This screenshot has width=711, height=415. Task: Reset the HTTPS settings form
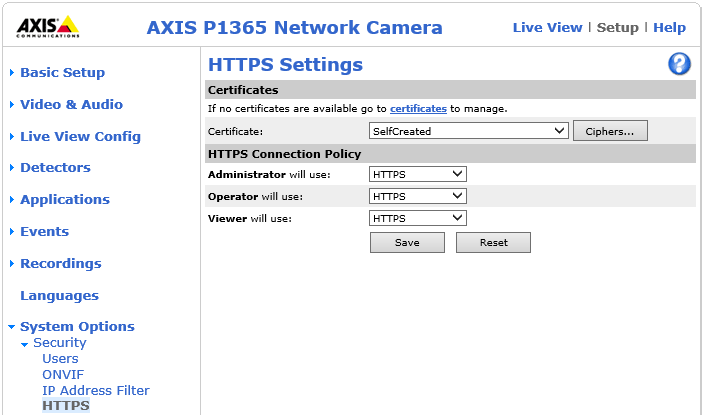493,243
